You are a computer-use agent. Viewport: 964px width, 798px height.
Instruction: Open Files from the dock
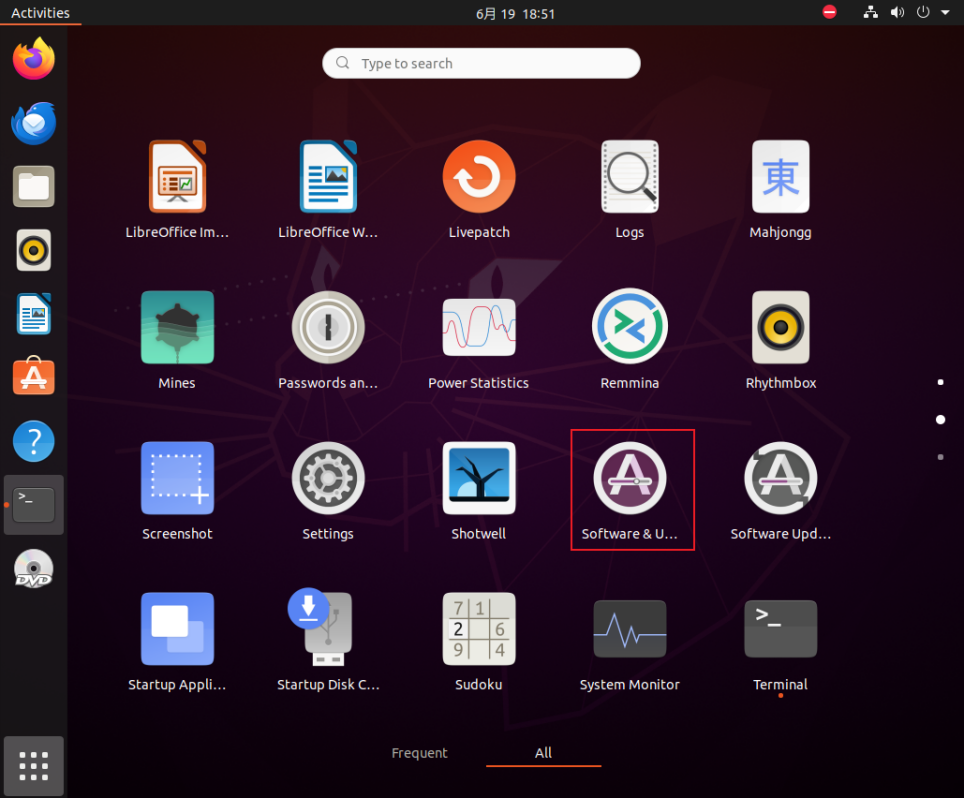point(34,186)
